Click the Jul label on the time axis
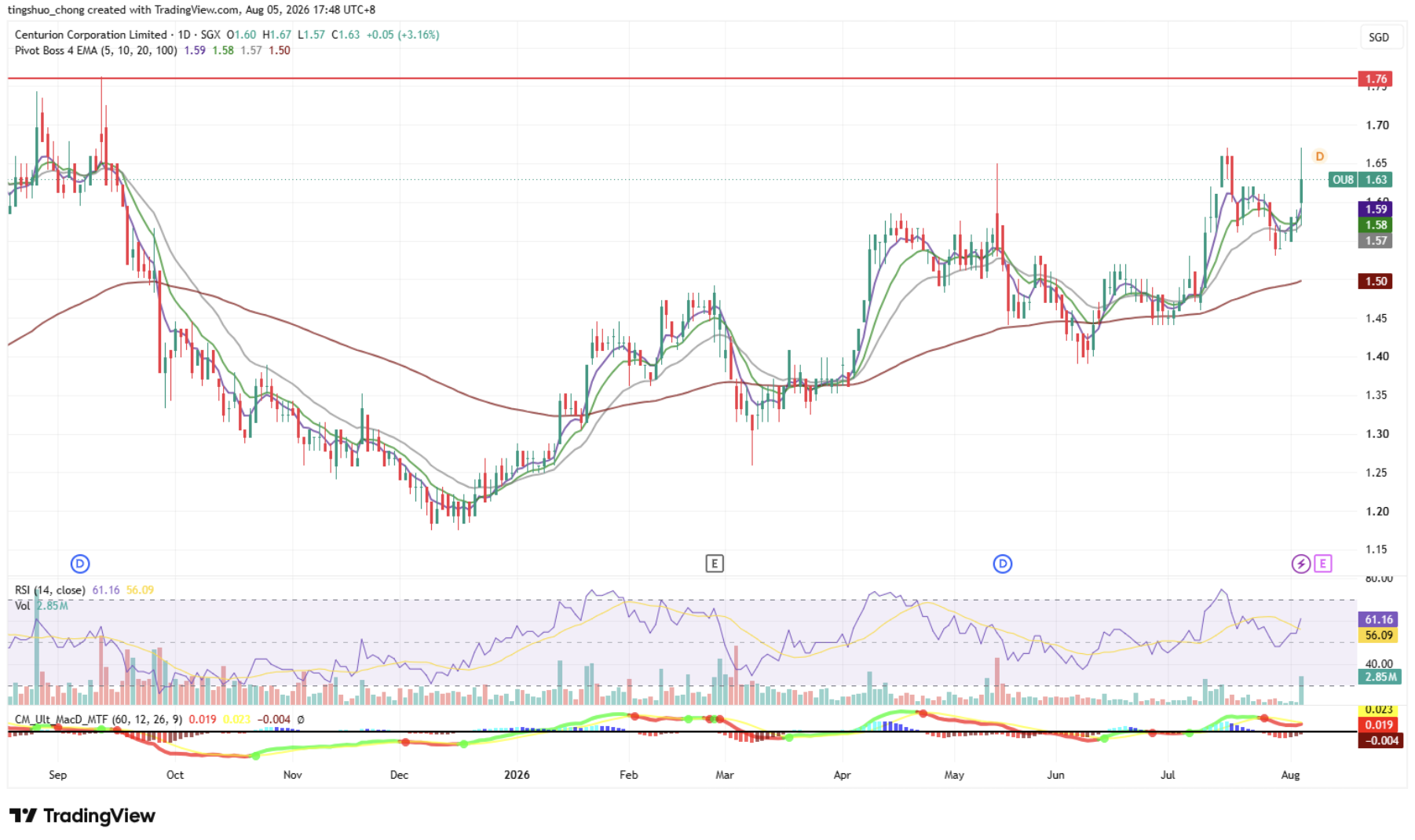1415x840 pixels. (1168, 775)
